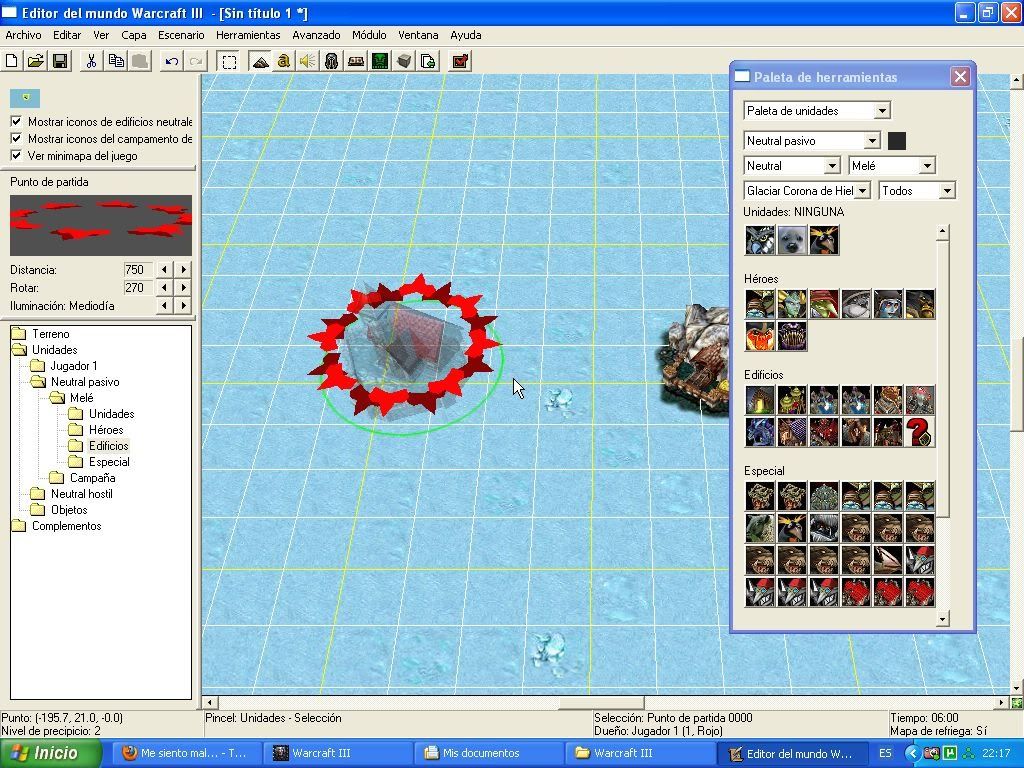
Task: Click the Distancia value field
Action: pos(137,269)
